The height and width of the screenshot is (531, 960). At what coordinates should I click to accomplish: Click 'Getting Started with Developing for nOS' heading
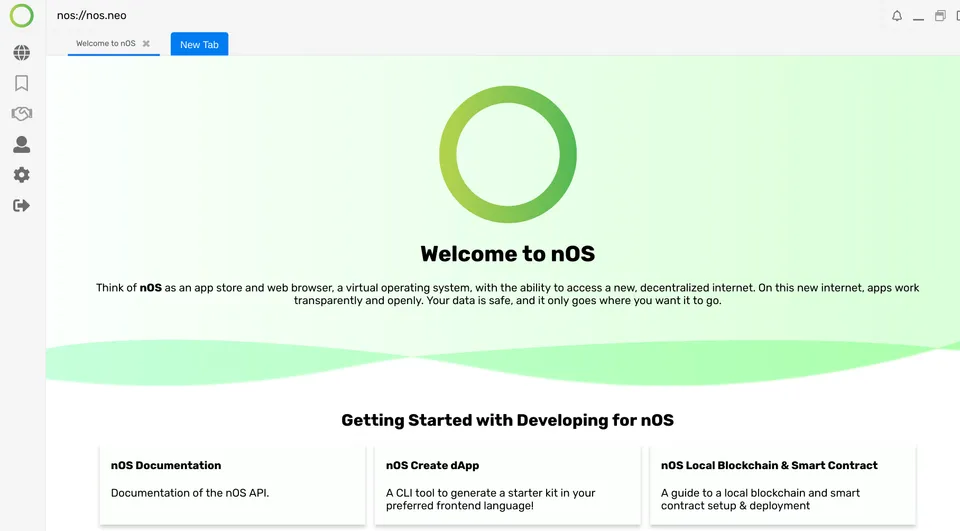coord(508,420)
